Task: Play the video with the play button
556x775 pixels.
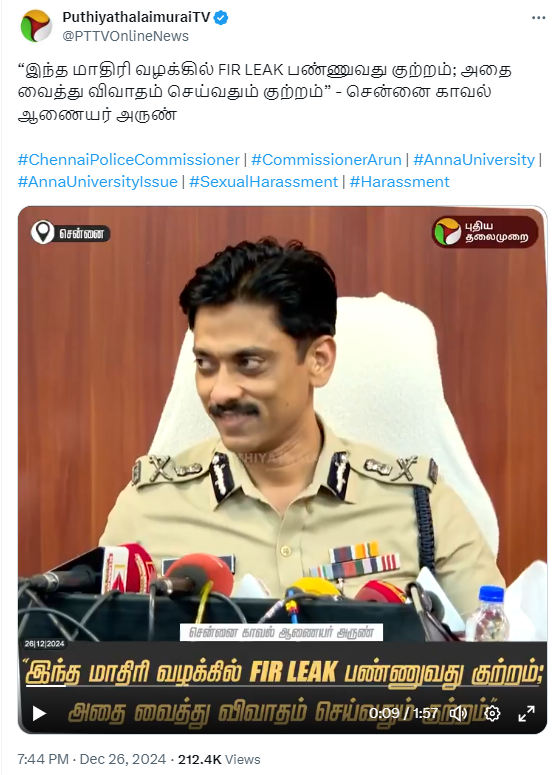Action: pos(39,713)
